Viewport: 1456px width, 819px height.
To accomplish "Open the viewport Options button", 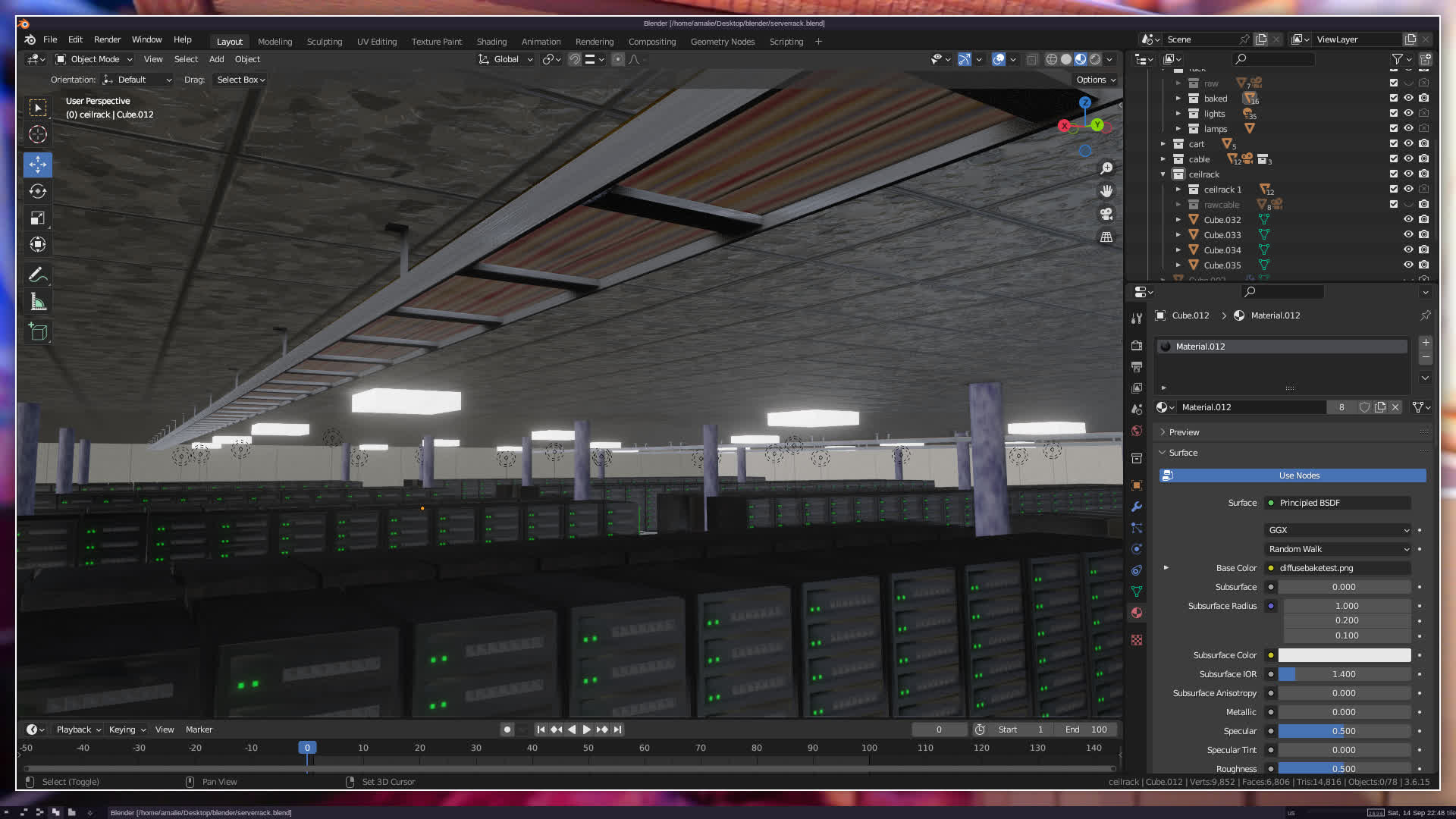I will (1095, 80).
